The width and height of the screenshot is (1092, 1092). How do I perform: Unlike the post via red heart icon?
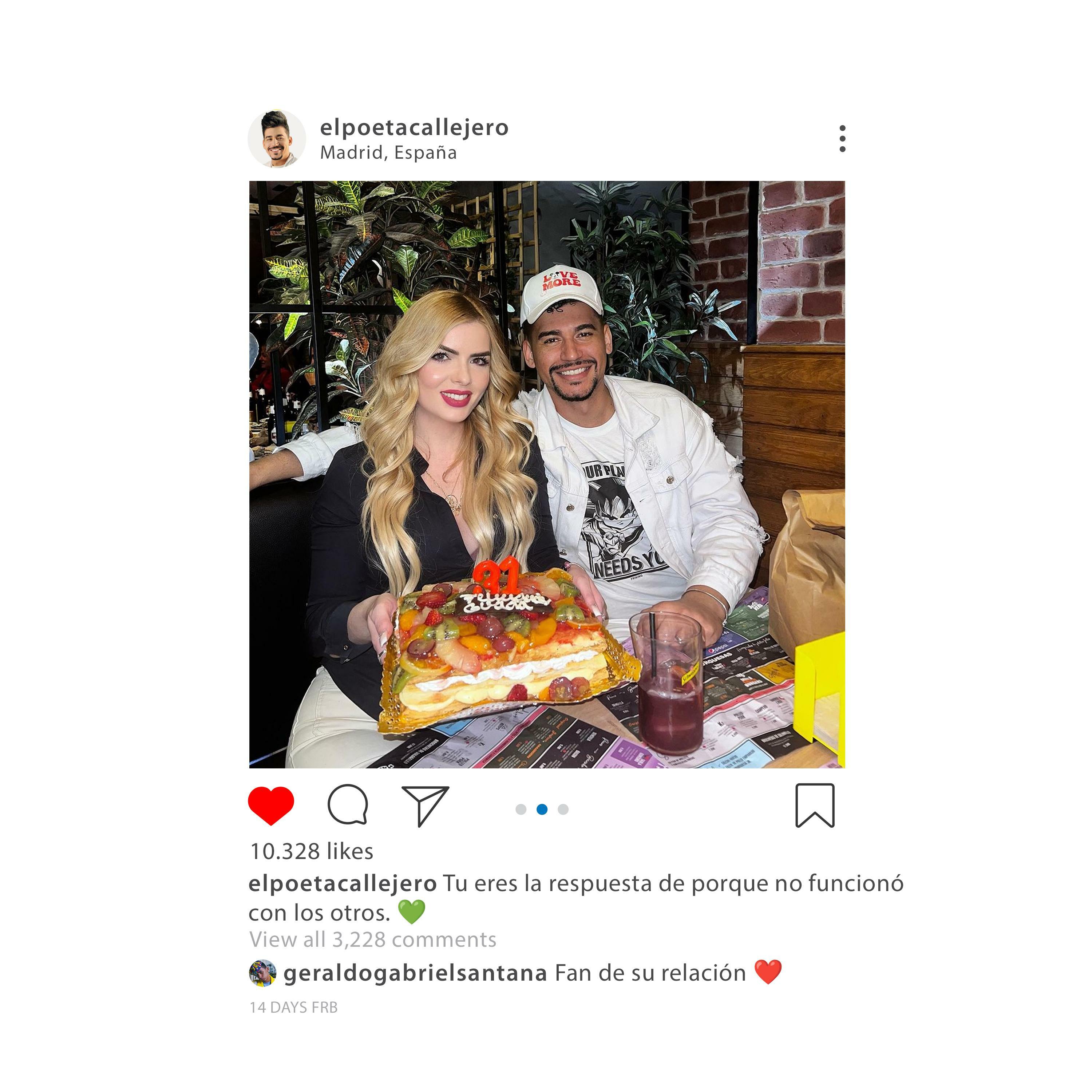(x=271, y=806)
